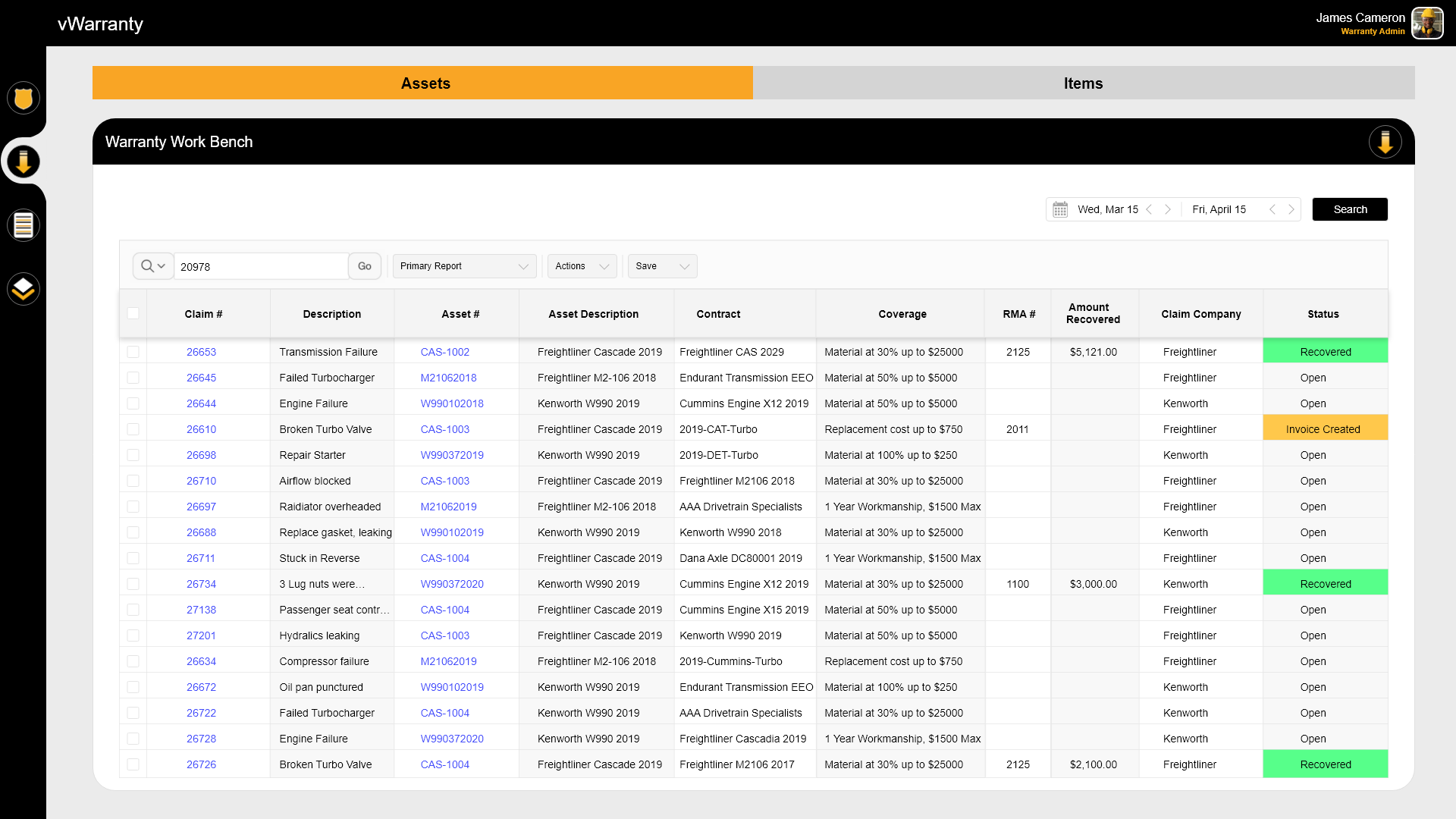The image size is (1456, 819).
Task: Check the row for claim 26653
Action: 133,352
